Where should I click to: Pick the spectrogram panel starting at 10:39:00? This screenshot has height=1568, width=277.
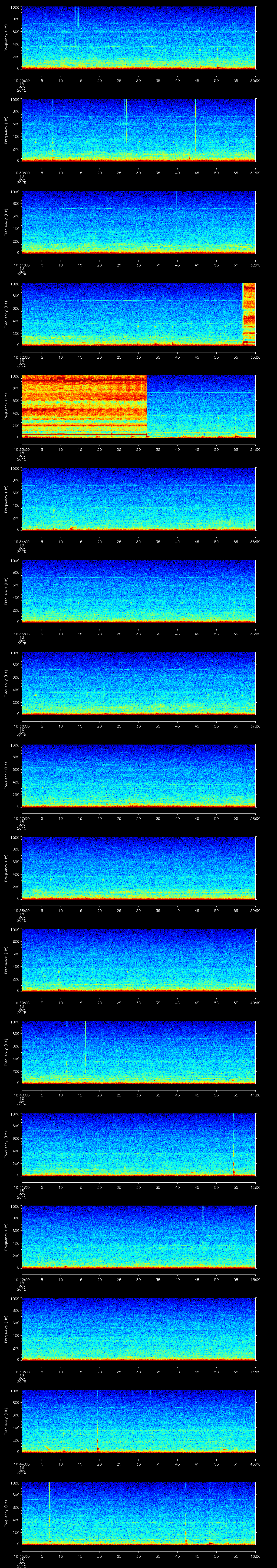pos(138,960)
